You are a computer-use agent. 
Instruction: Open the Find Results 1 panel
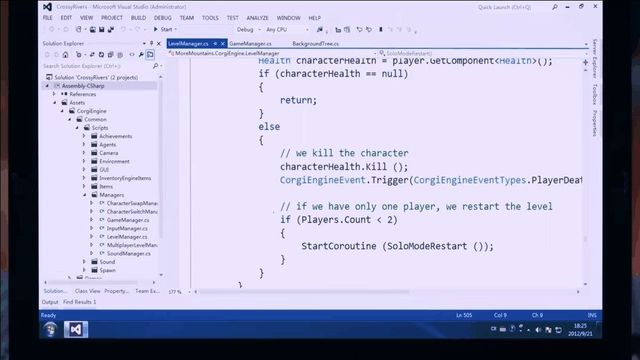coord(80,302)
